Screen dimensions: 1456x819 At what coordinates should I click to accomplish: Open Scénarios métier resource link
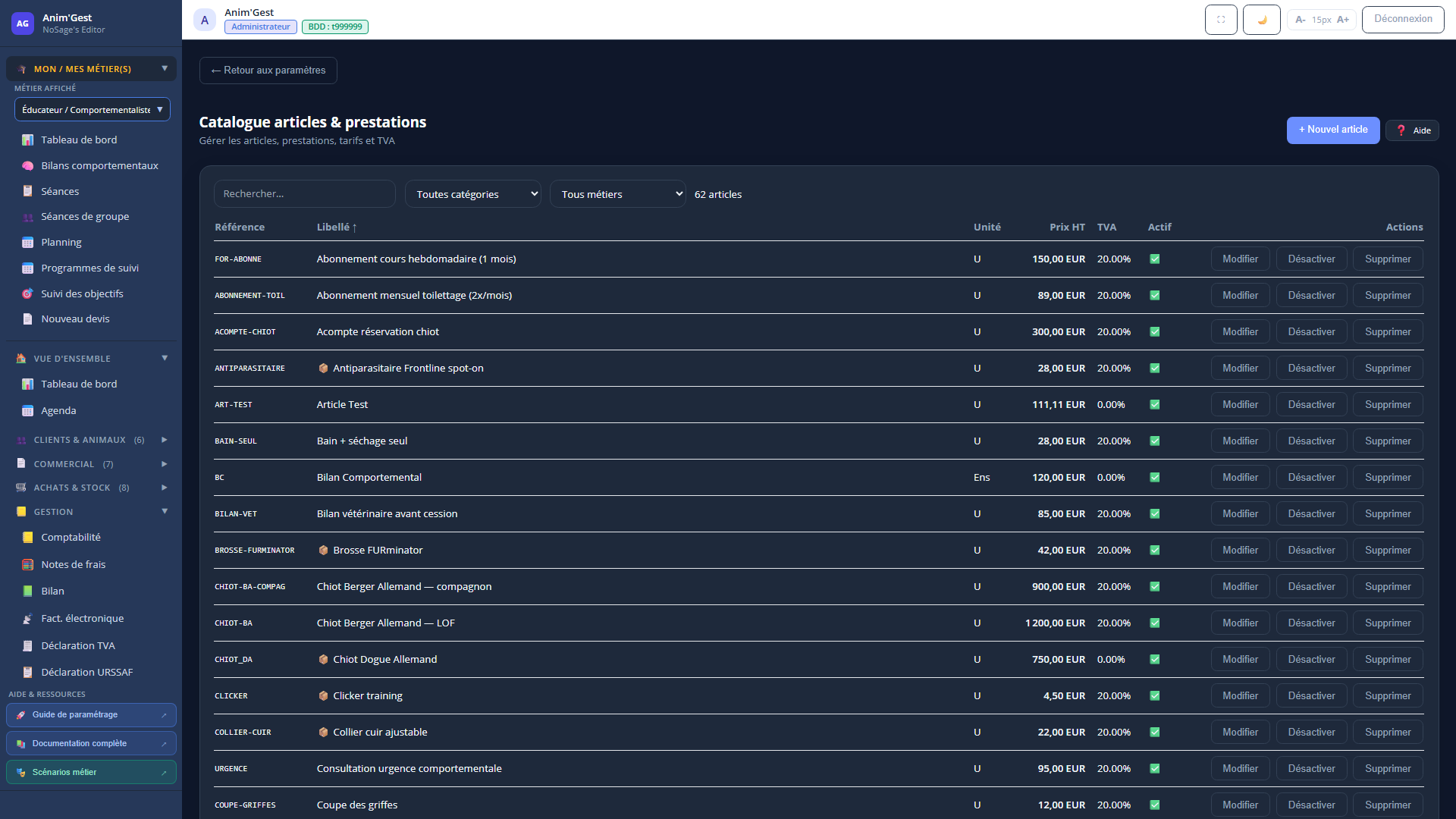91,772
